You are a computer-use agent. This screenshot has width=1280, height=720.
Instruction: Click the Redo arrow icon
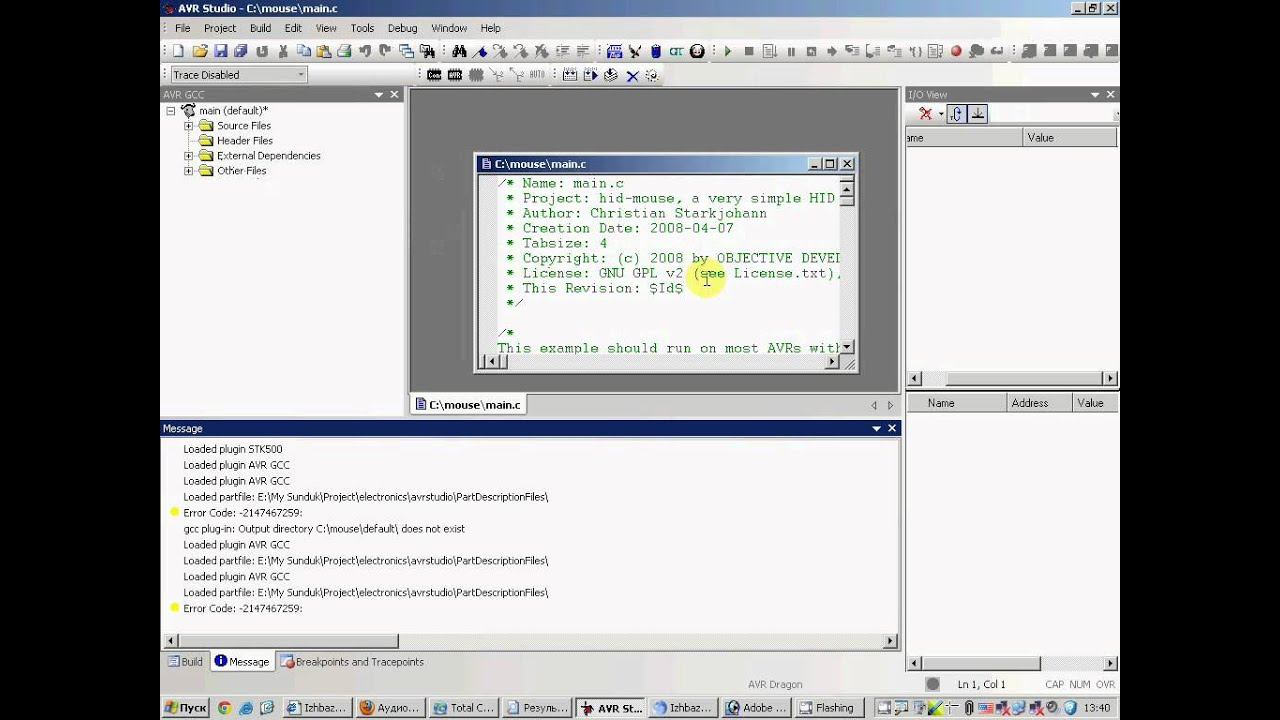(385, 51)
